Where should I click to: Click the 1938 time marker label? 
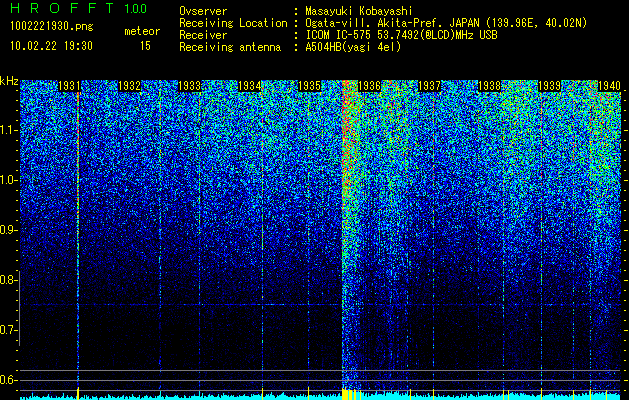click(x=489, y=86)
